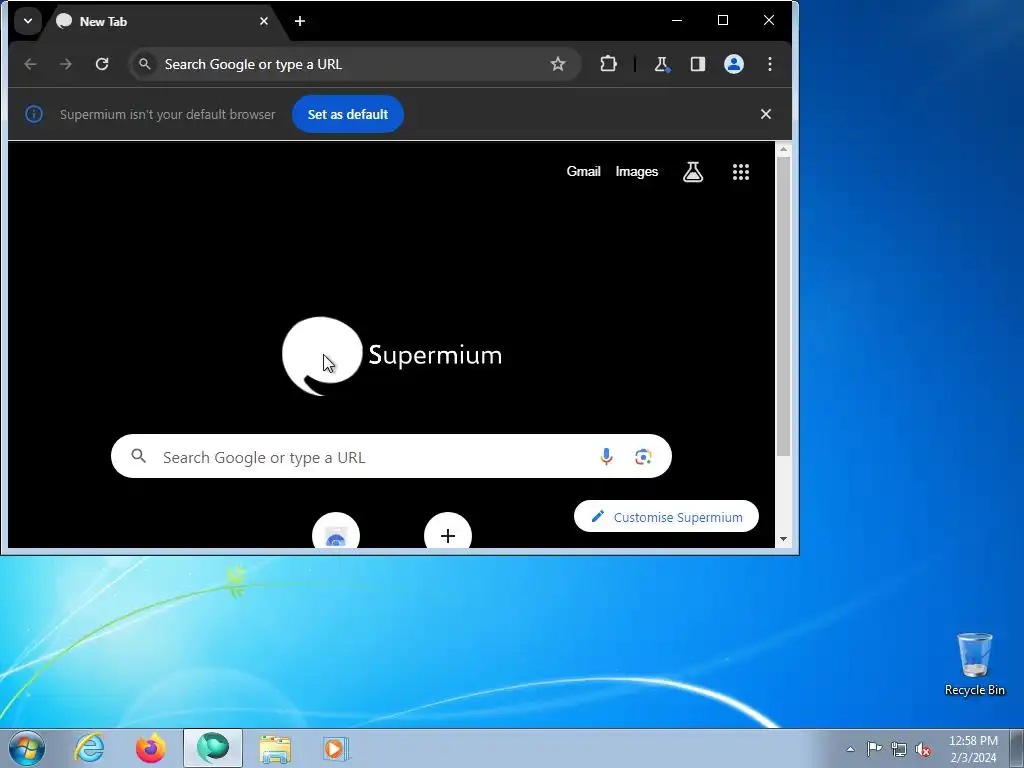Launch Firefox from the taskbar
The height and width of the screenshot is (768, 1024).
pos(151,748)
